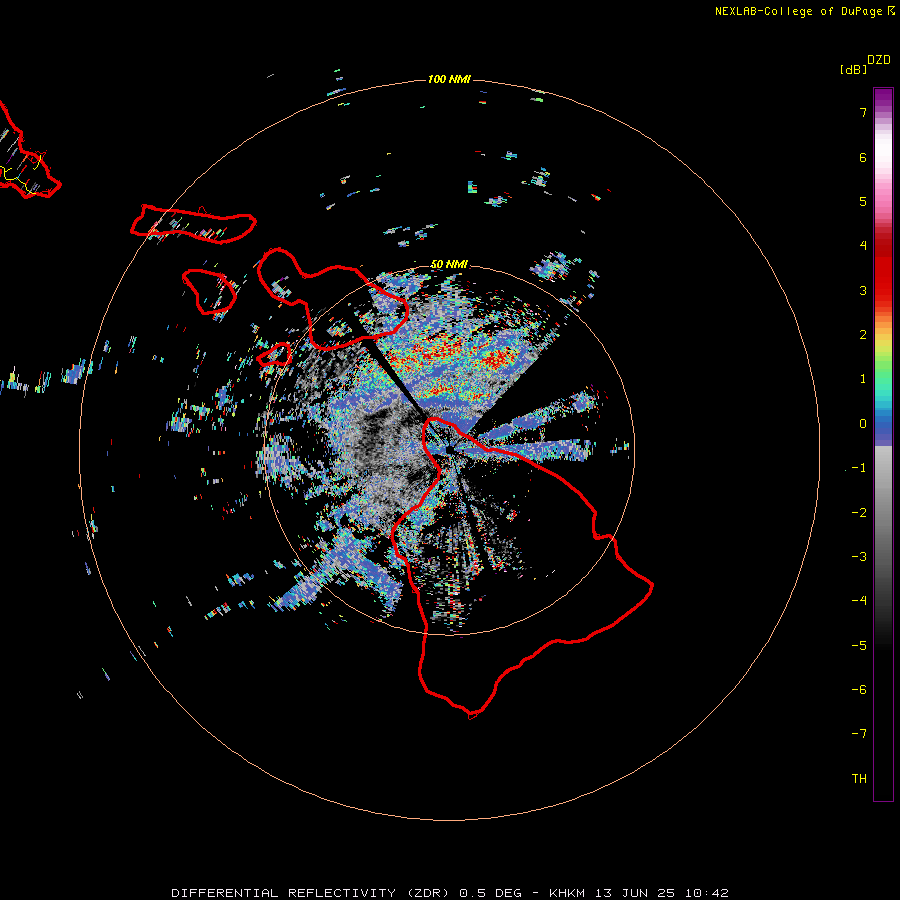
Task: Click the 7 value on color scale
Action: click(x=863, y=112)
